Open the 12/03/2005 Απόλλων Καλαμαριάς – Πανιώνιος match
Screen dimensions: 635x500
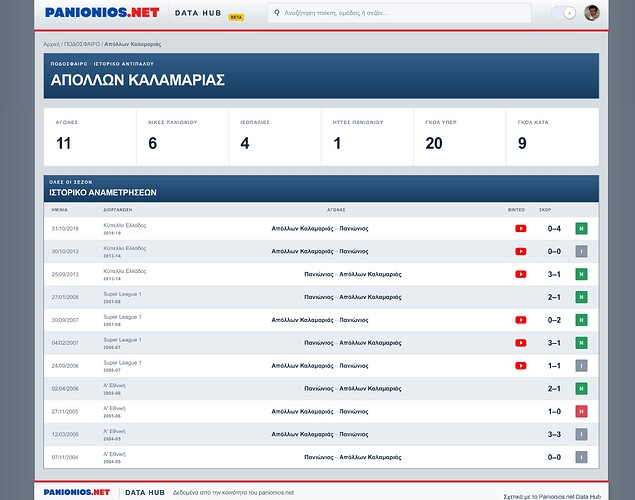pyautogui.click(x=320, y=434)
